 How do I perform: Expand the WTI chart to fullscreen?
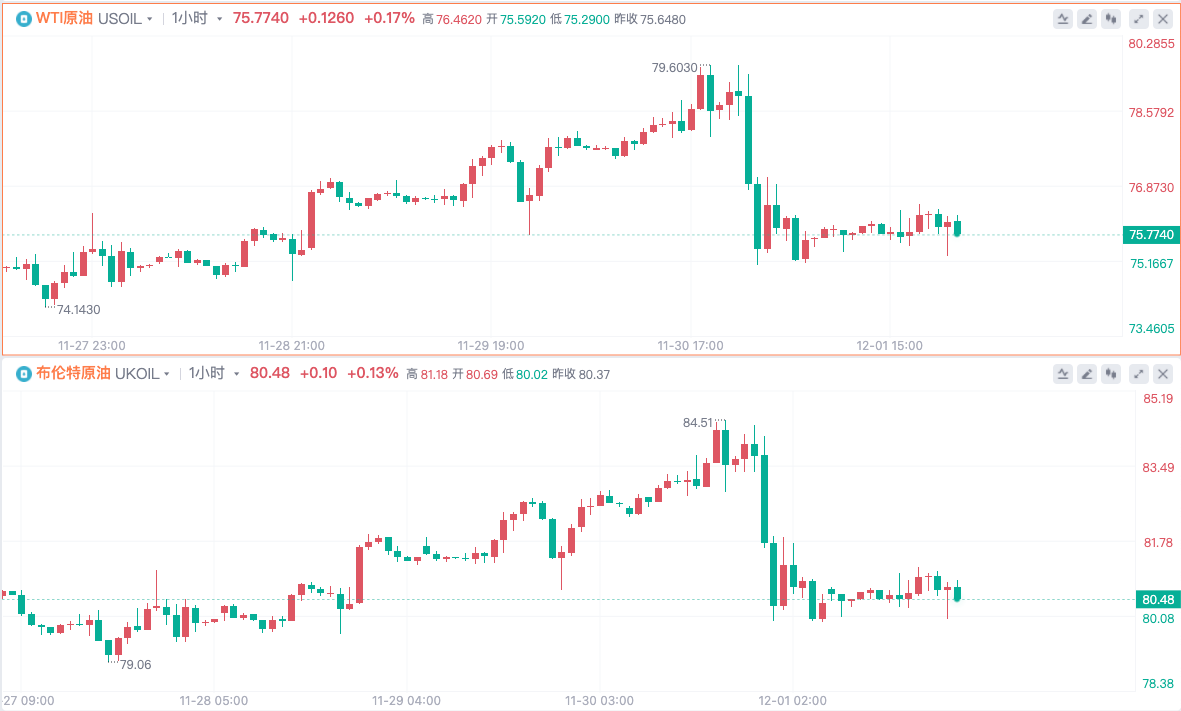pos(1139,18)
